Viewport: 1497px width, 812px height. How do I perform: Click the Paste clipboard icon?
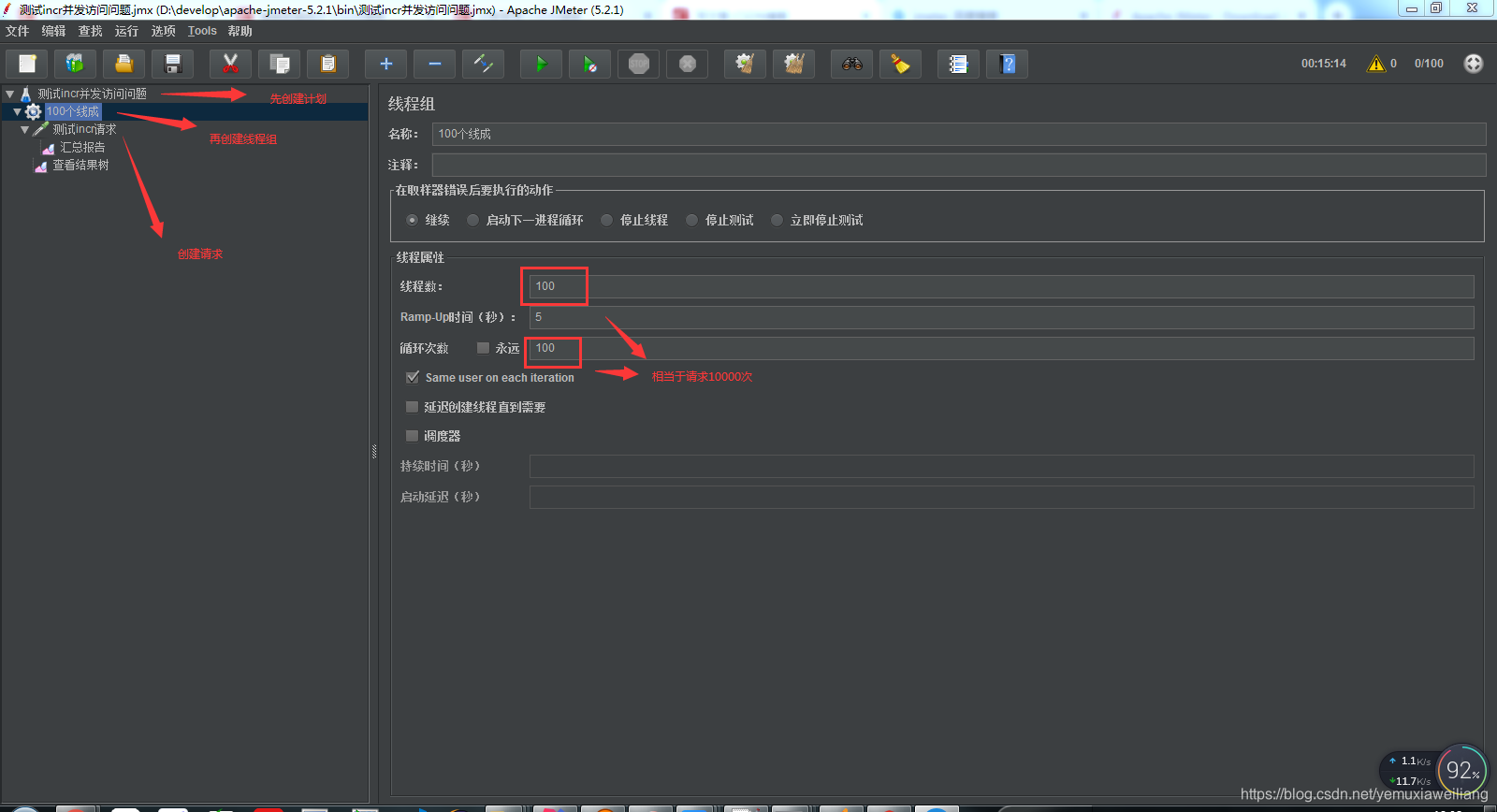click(x=327, y=64)
